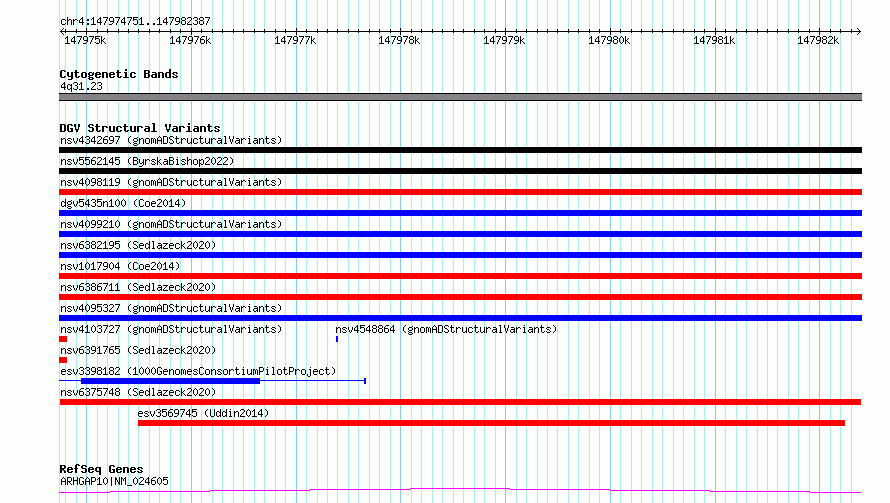Click the 147978k ruler tick label
The image size is (890, 503).
[x=400, y=40]
